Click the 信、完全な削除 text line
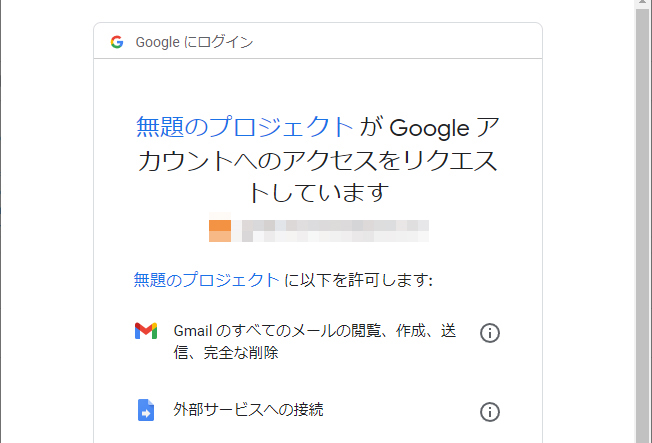The height and width of the screenshot is (443, 652). point(226,353)
